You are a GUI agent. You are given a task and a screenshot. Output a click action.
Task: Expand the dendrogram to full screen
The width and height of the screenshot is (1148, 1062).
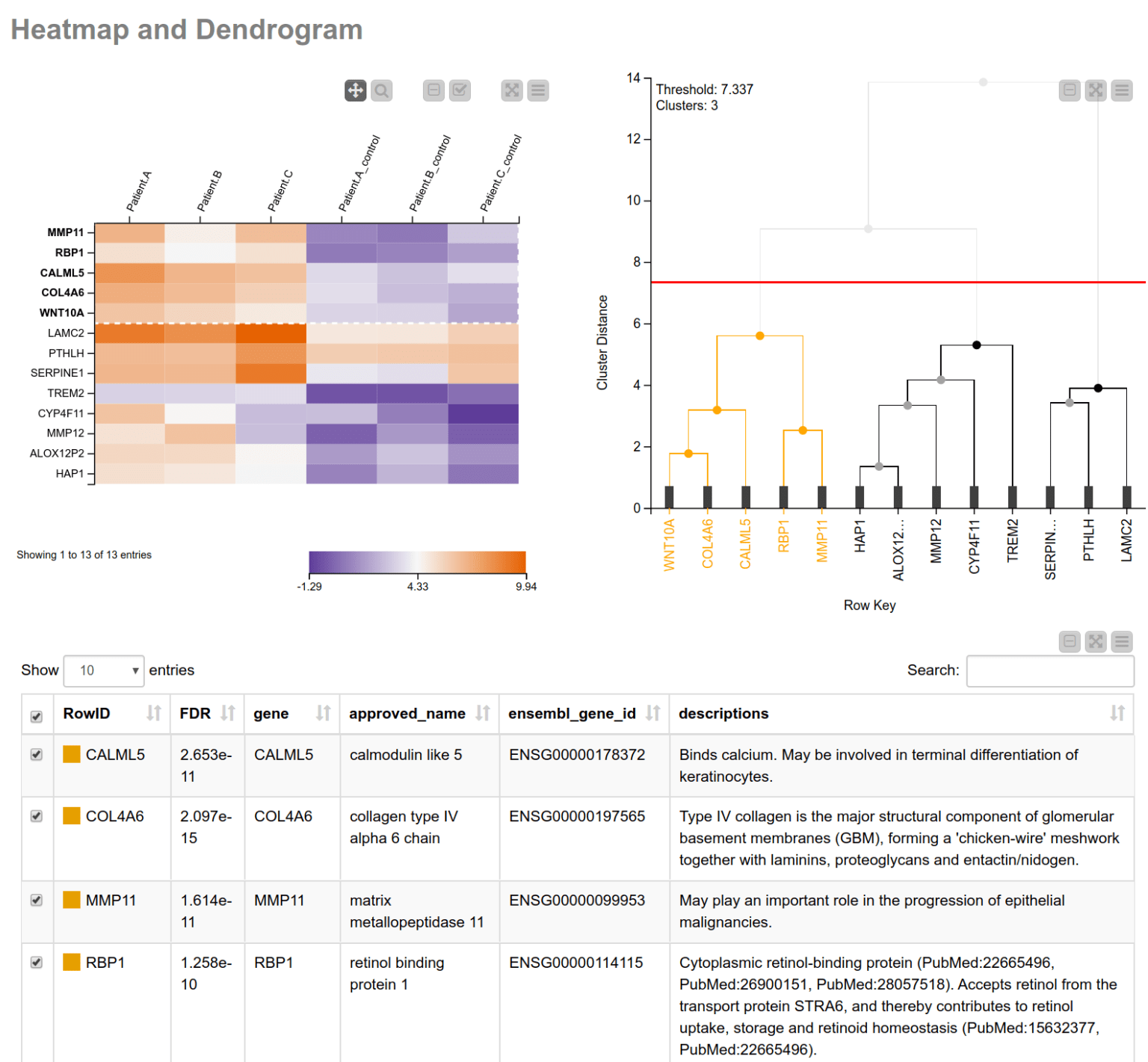tap(1096, 90)
